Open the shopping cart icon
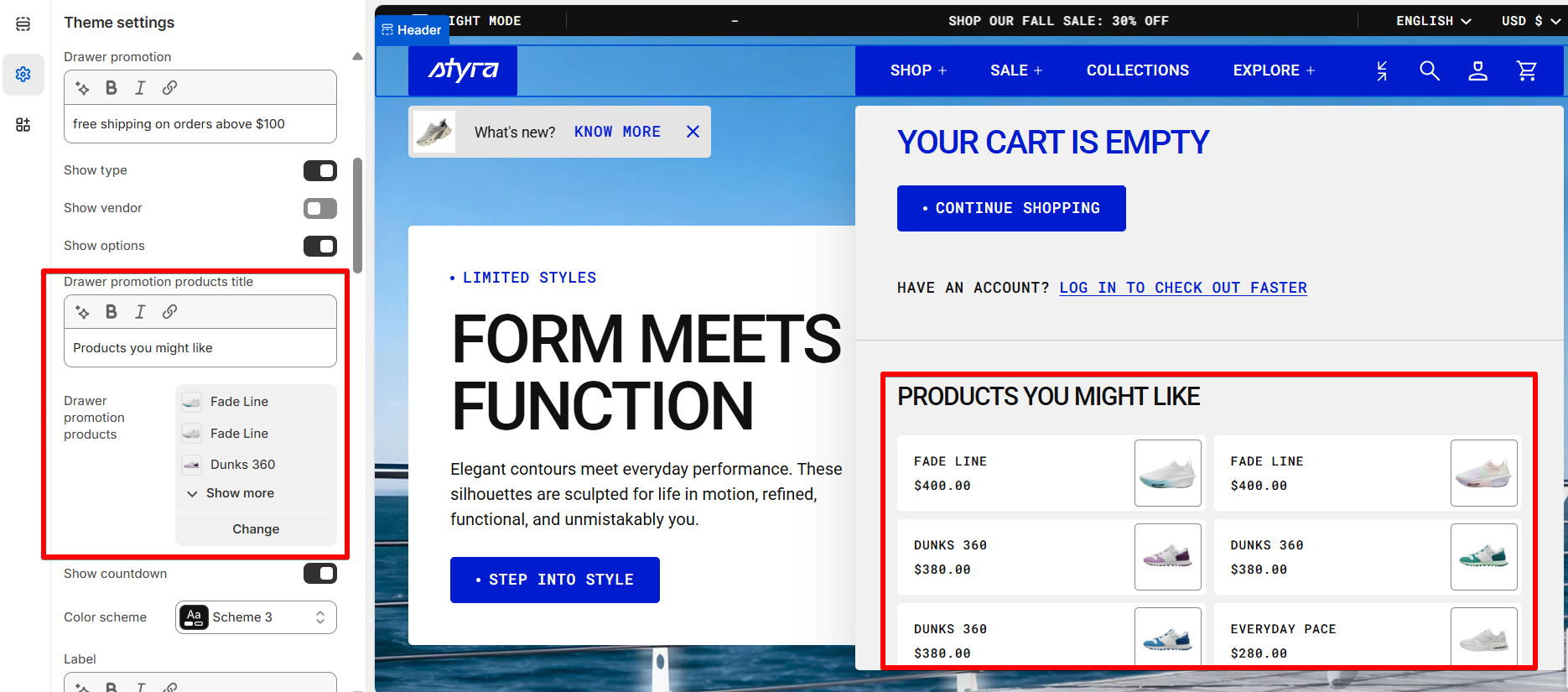Viewport: 1568px width, 692px height. (x=1527, y=71)
